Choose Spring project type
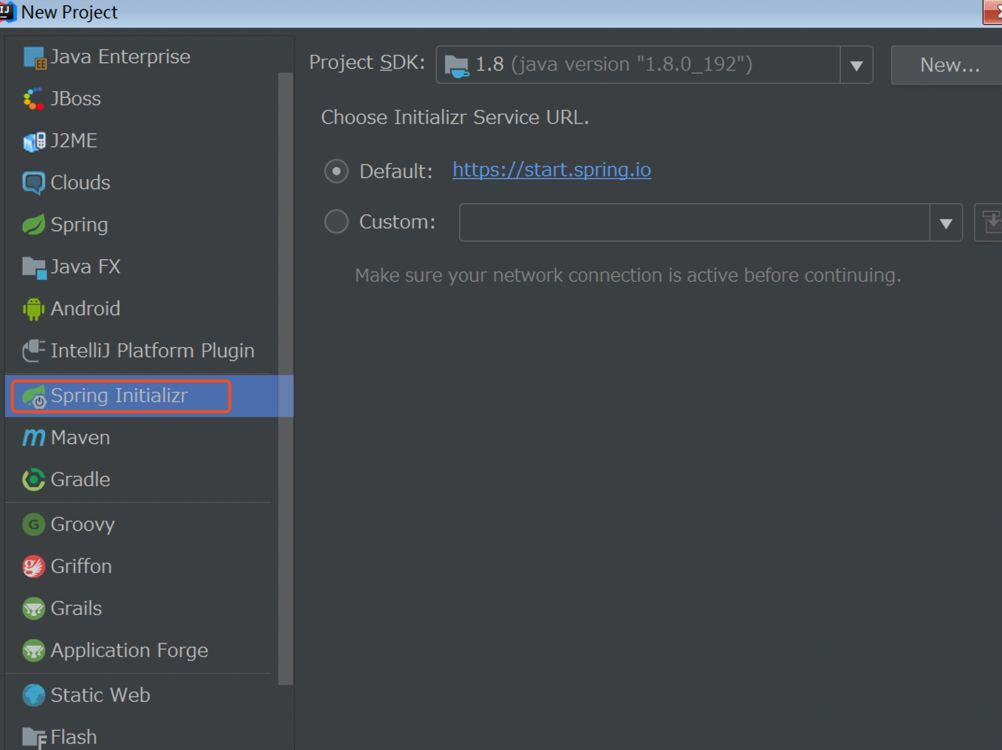 pyautogui.click(x=79, y=225)
